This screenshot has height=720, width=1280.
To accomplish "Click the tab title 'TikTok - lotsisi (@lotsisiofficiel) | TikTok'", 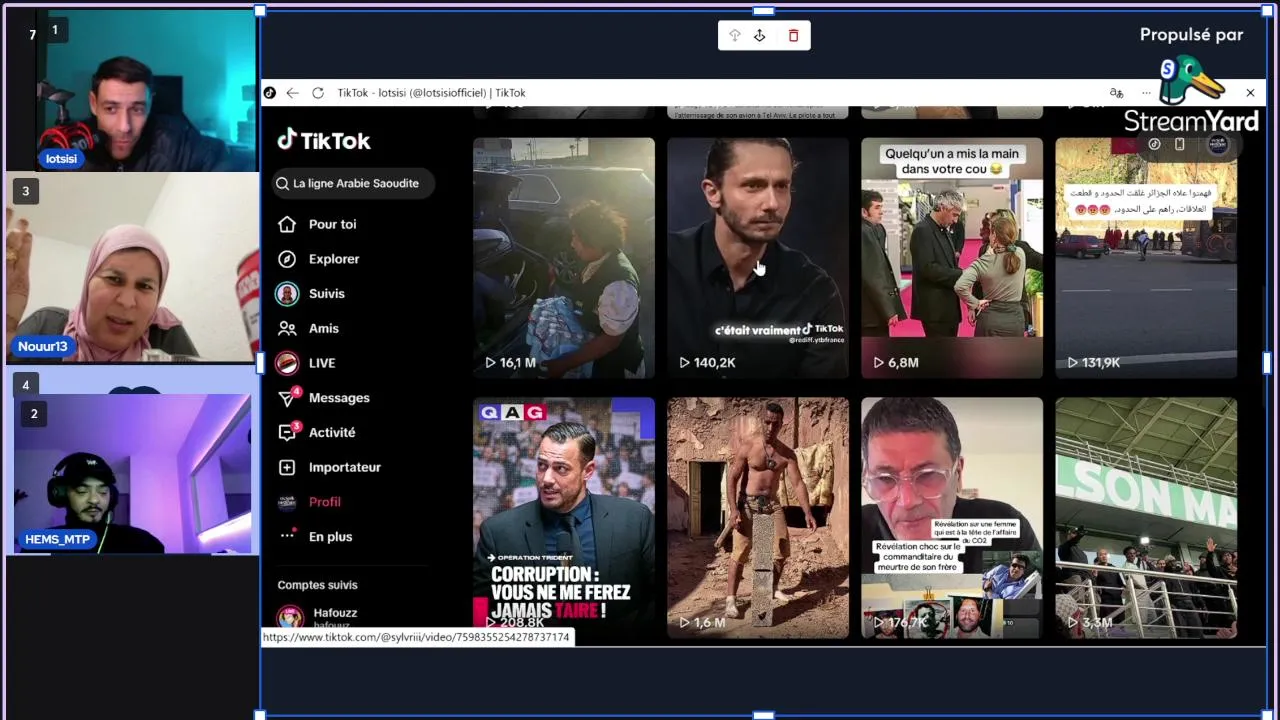I will coord(431,93).
